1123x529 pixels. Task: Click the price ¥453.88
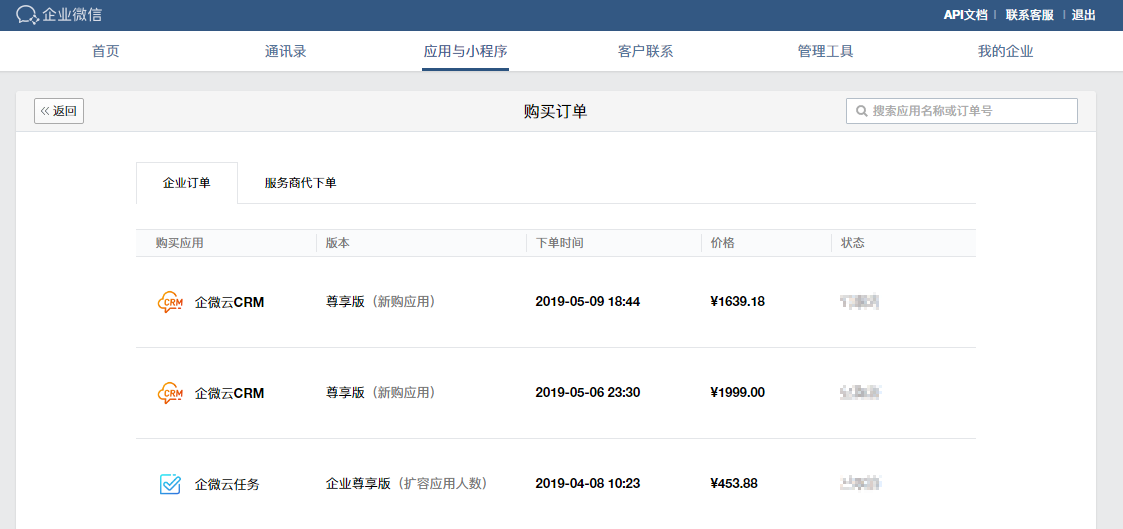click(x=733, y=484)
